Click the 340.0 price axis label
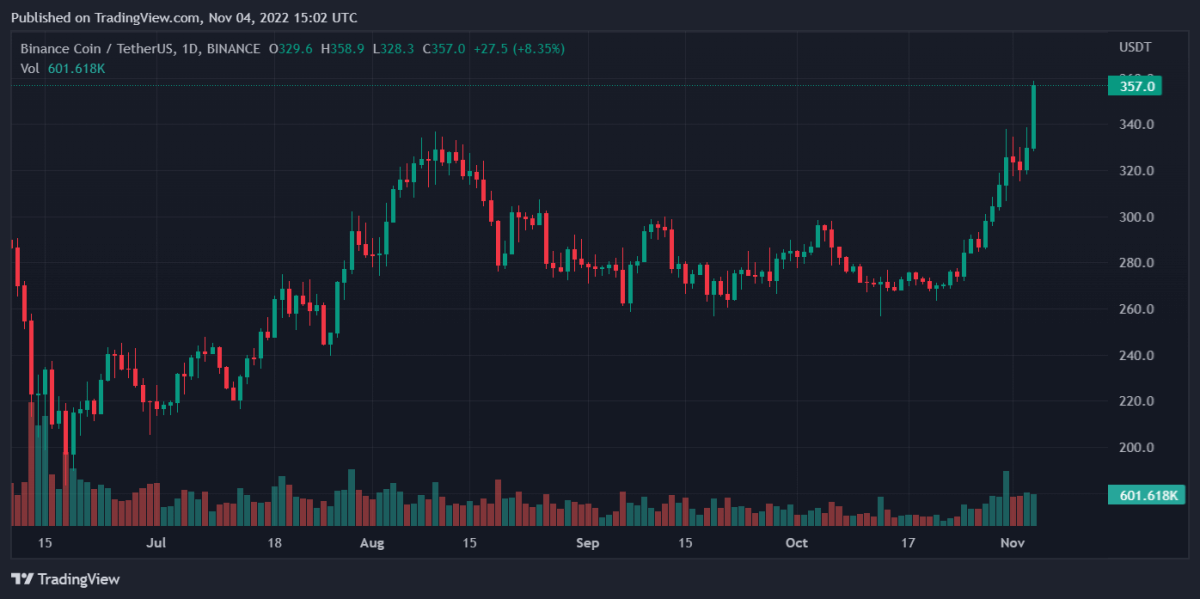Image resolution: width=1200 pixels, height=599 pixels. click(1137, 125)
